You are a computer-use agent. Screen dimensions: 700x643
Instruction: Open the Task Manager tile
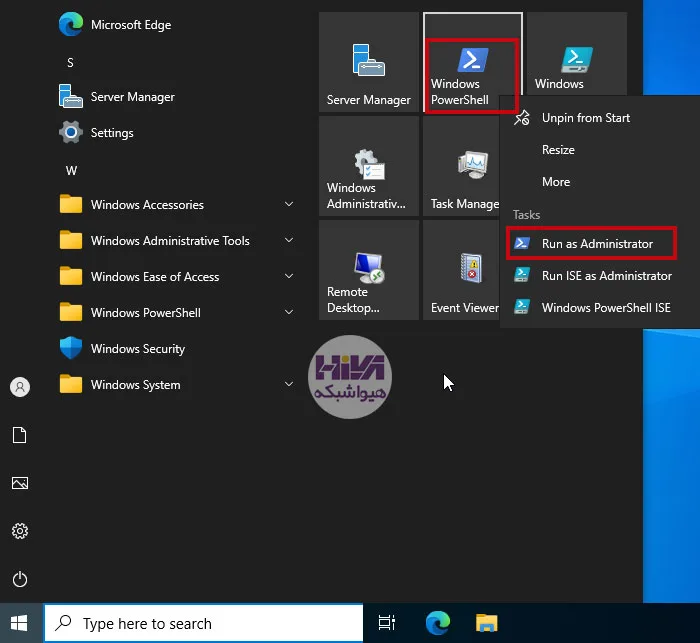click(x=461, y=166)
